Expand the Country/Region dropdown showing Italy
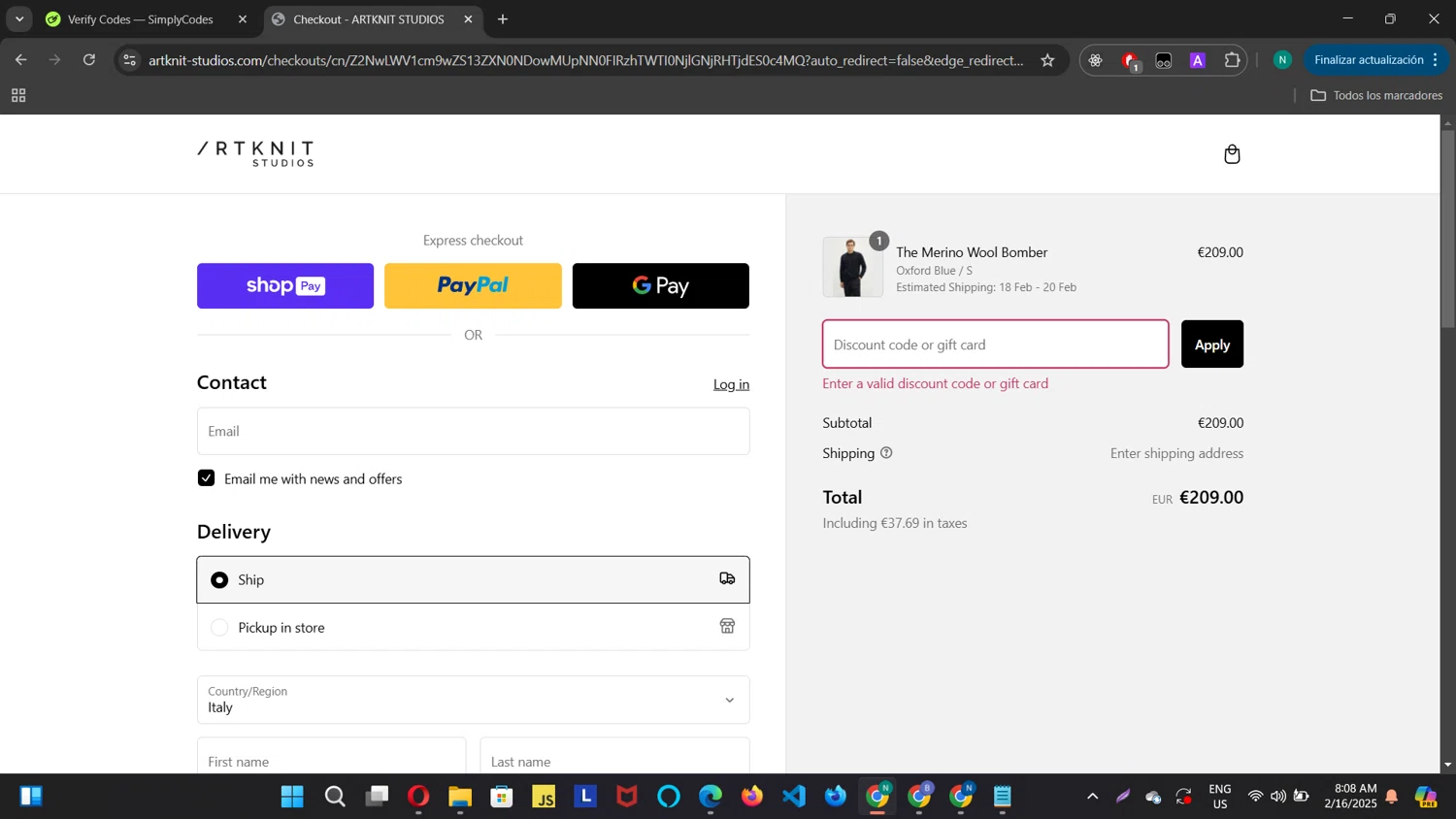Screen dimensions: 1456x819 click(474, 700)
